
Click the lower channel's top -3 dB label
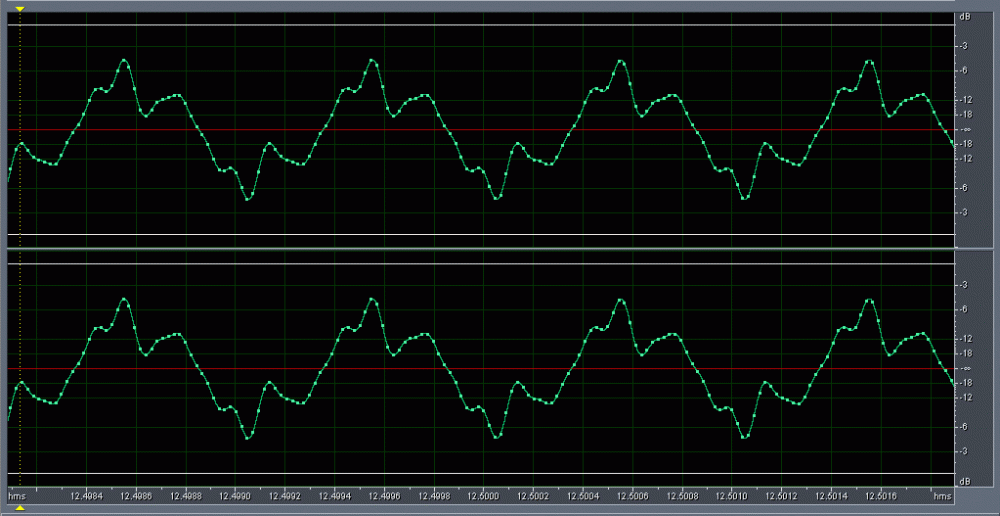pyautogui.click(x=964, y=284)
